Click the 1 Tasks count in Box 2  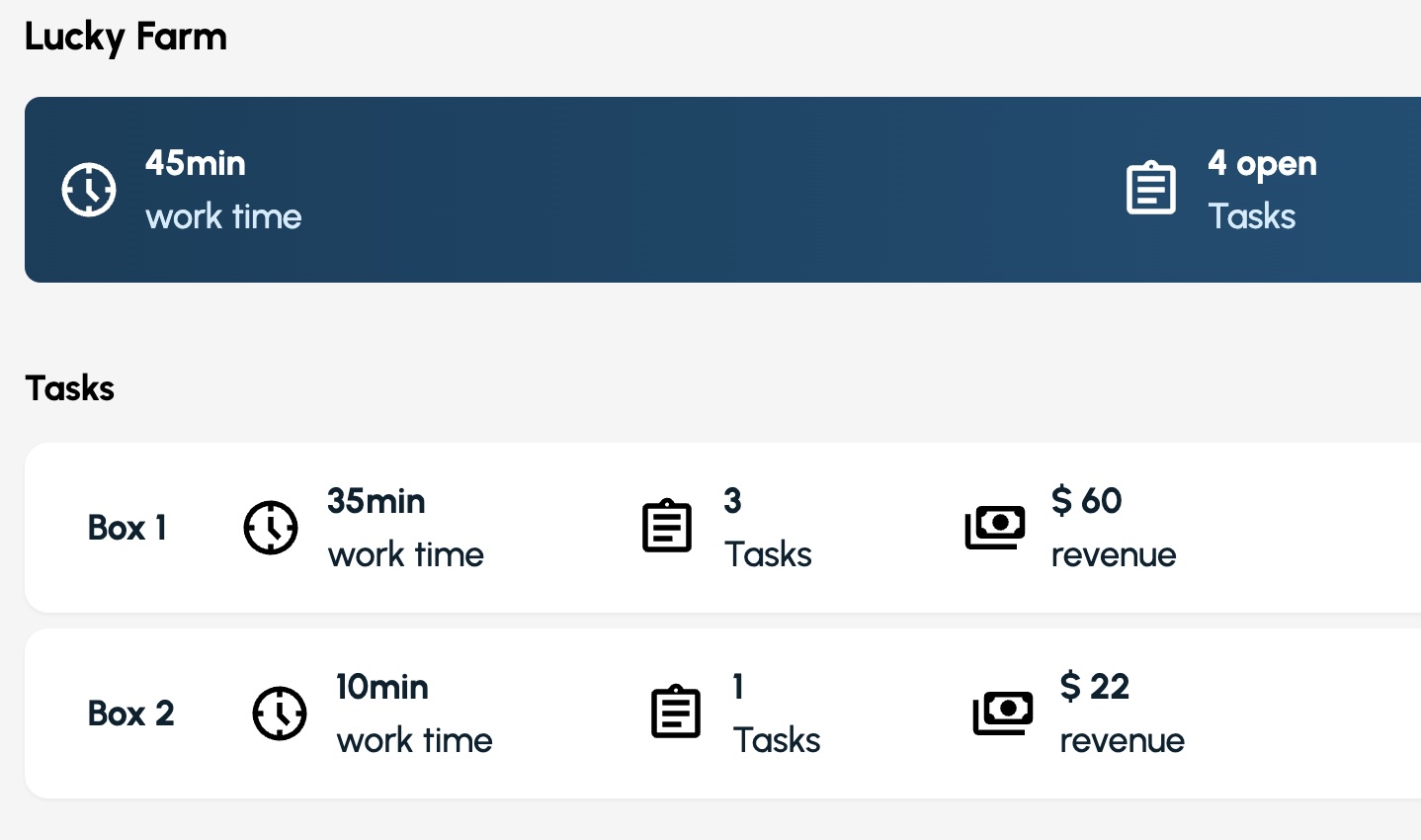(777, 714)
